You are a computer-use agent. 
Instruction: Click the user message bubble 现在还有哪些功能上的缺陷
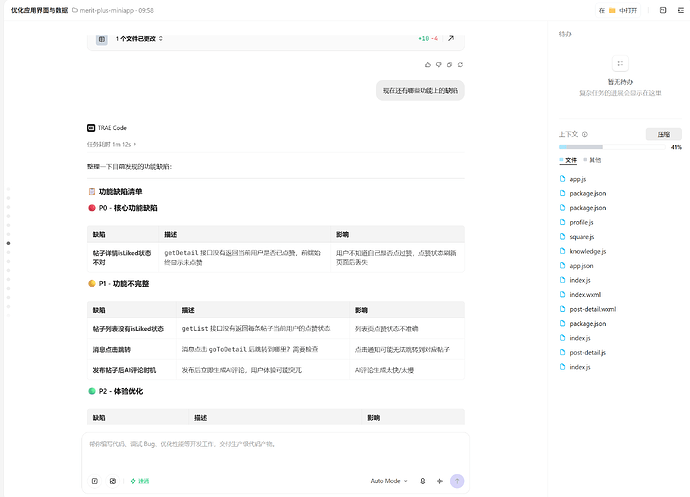(420, 91)
